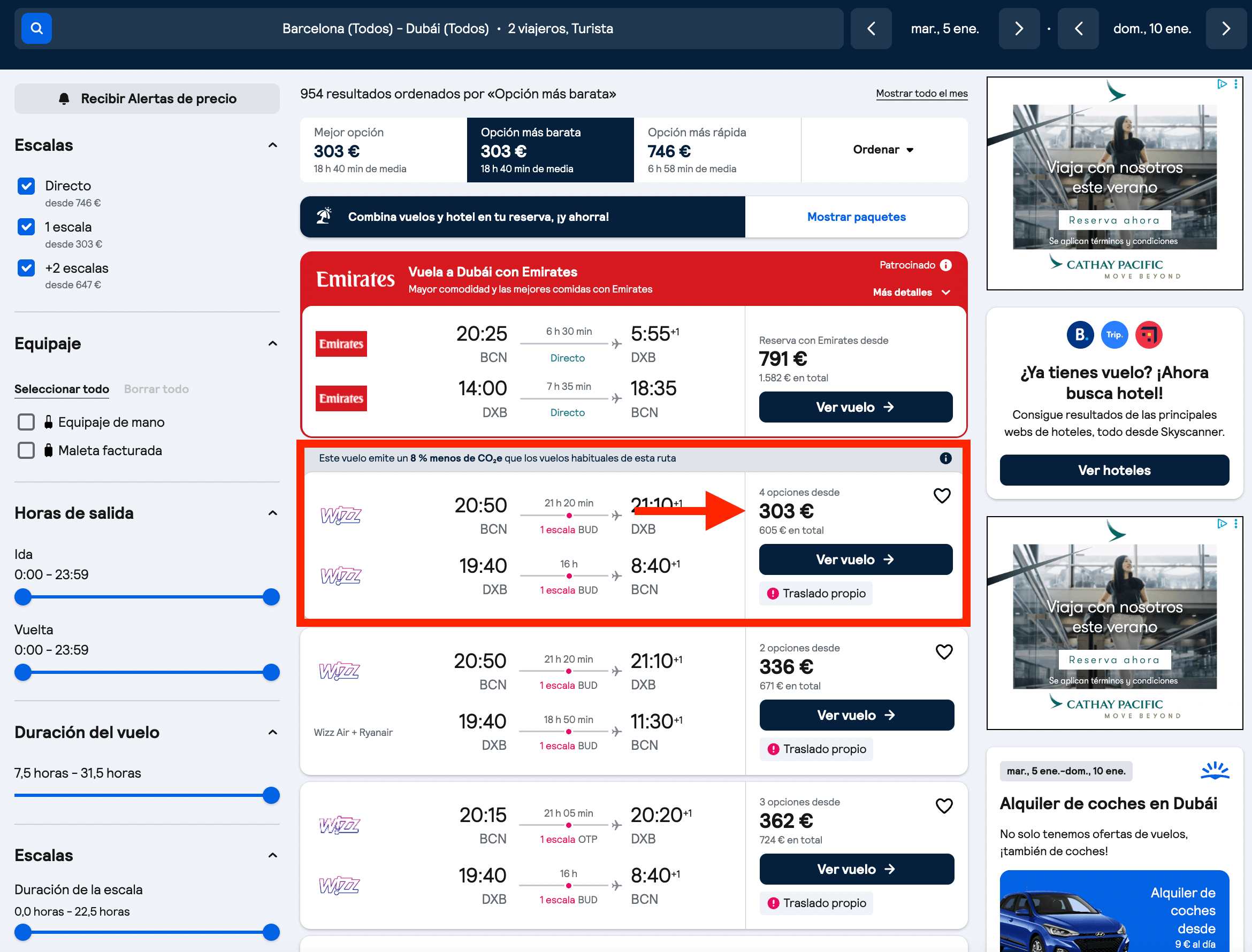Image resolution: width=1252 pixels, height=952 pixels.
Task: Advance return date with next arrow
Action: click(1226, 28)
